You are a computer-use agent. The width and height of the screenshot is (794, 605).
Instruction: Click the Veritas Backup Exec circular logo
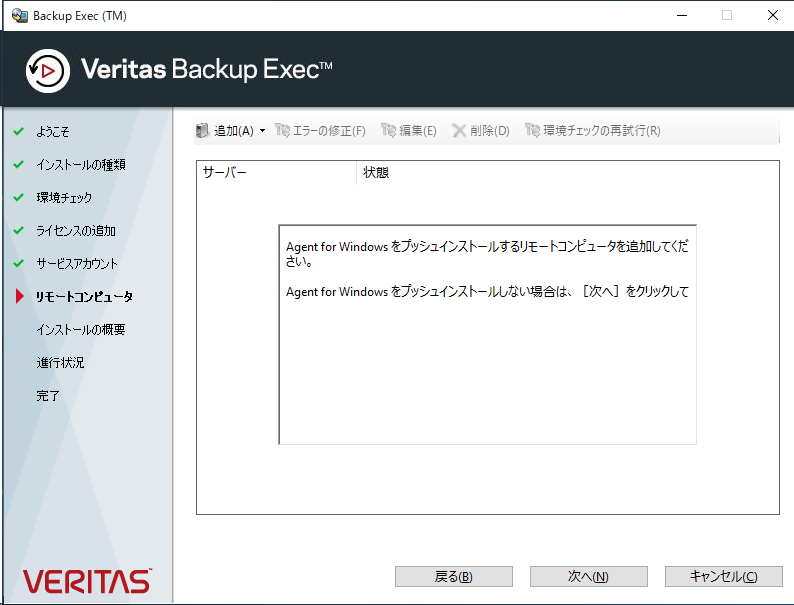point(48,71)
